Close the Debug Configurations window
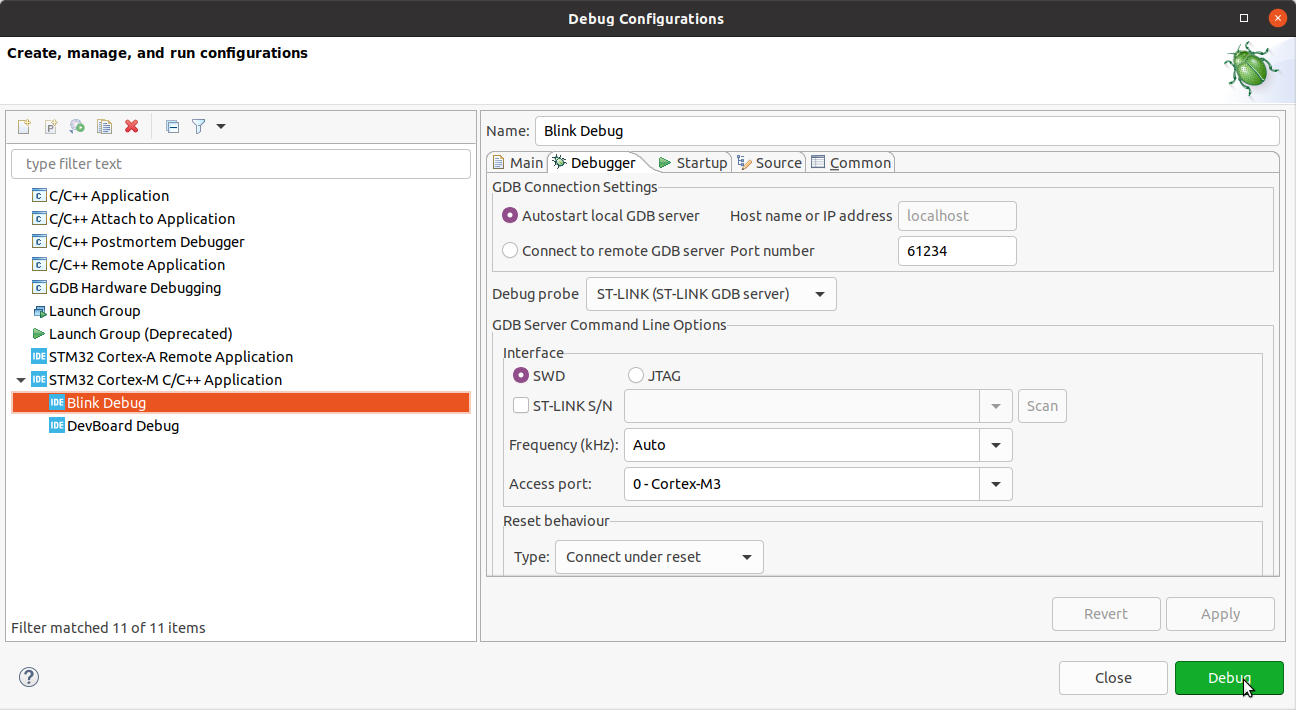Viewport: 1296px width, 710px height. pyautogui.click(x=1277, y=18)
